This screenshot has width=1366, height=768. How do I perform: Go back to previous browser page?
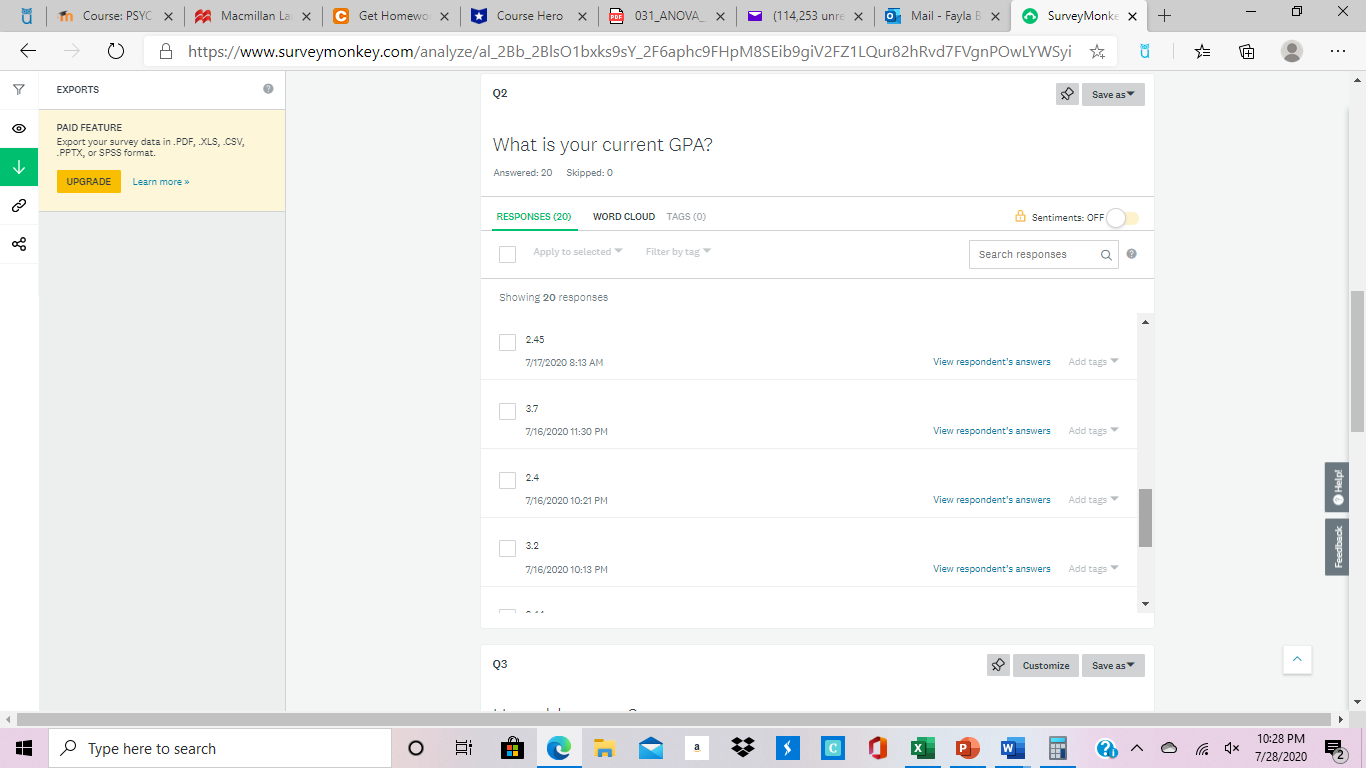pos(28,51)
